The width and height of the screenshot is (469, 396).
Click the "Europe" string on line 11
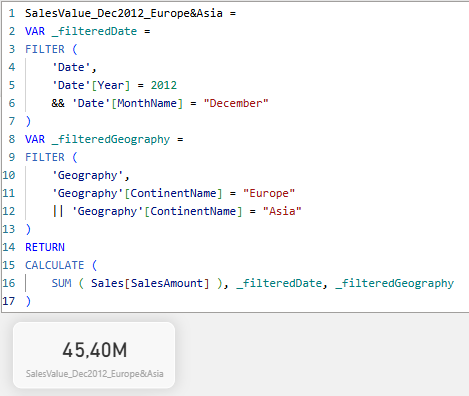click(x=269, y=193)
